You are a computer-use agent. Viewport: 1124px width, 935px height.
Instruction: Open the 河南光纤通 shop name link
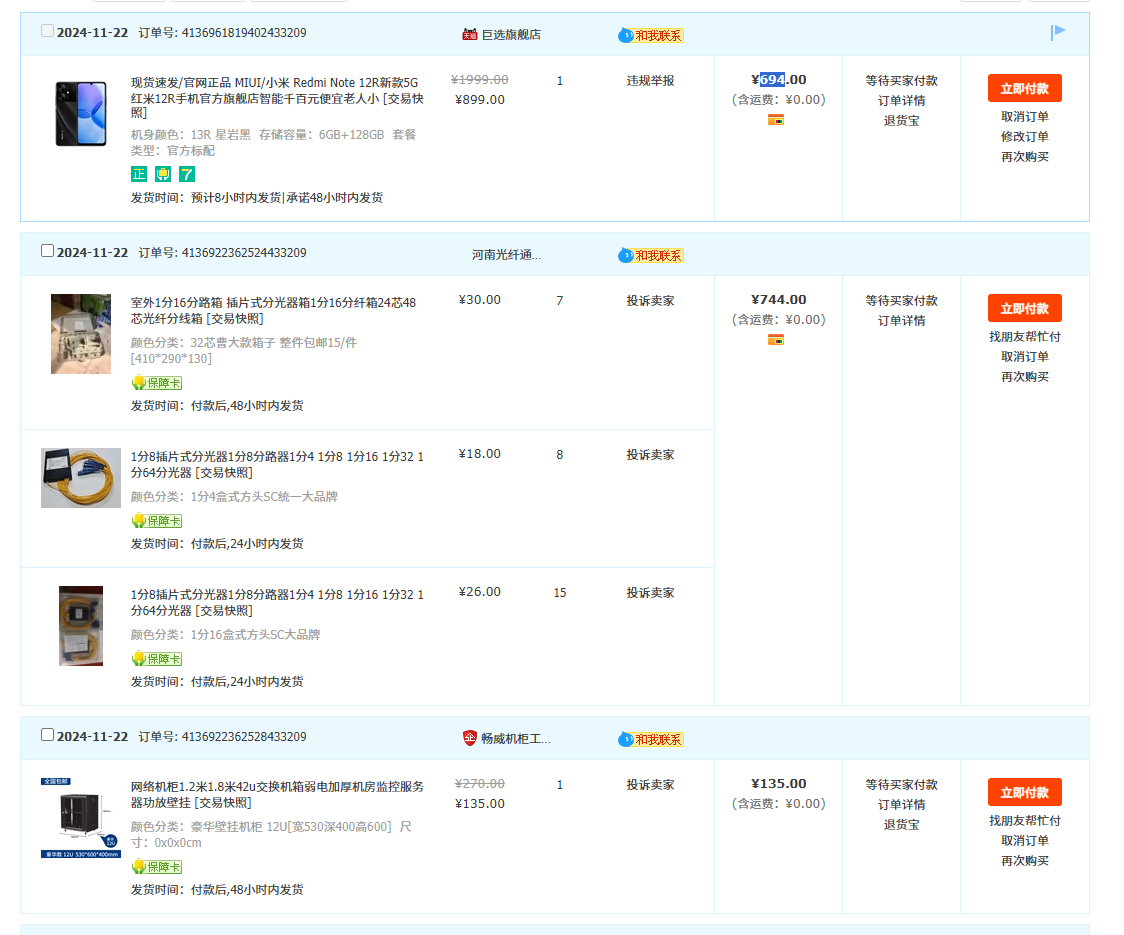point(506,255)
